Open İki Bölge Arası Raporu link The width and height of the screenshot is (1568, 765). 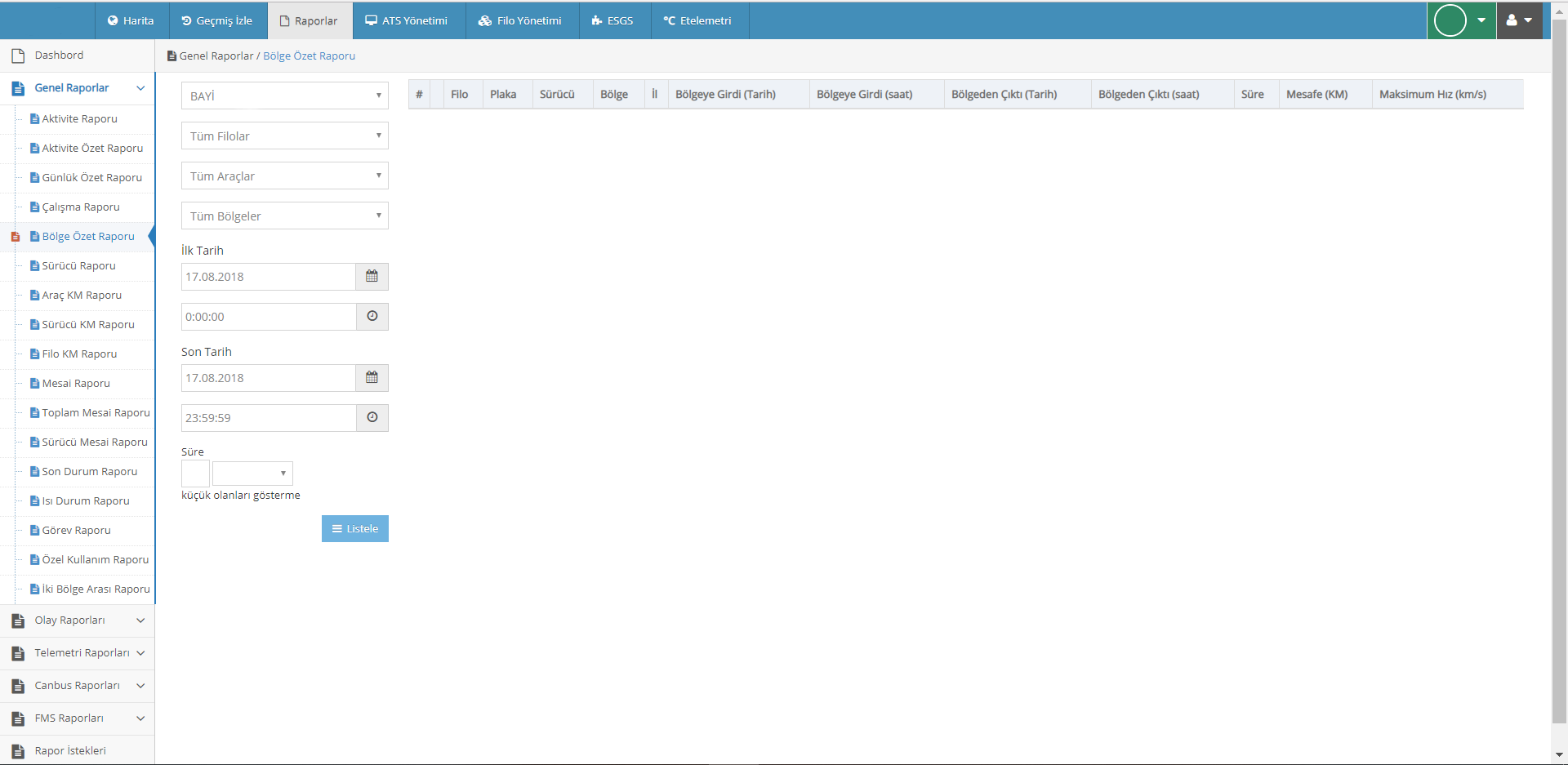coord(96,589)
